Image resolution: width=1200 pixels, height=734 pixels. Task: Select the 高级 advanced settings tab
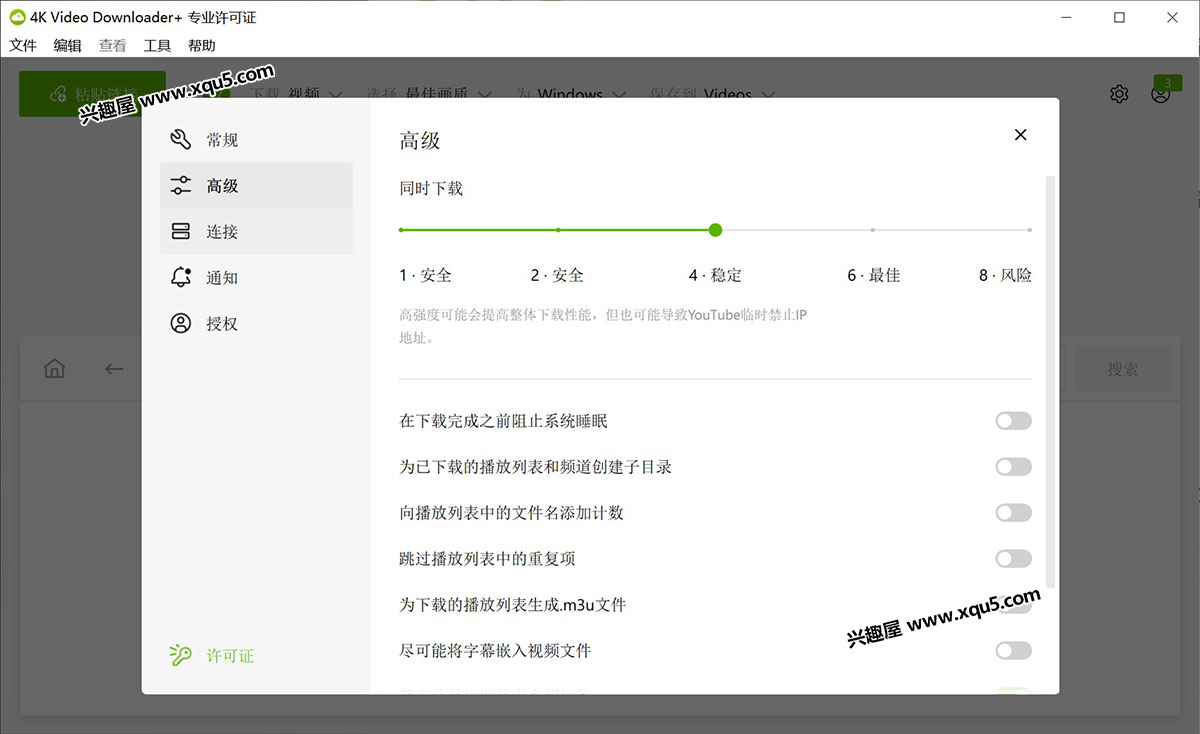256,186
